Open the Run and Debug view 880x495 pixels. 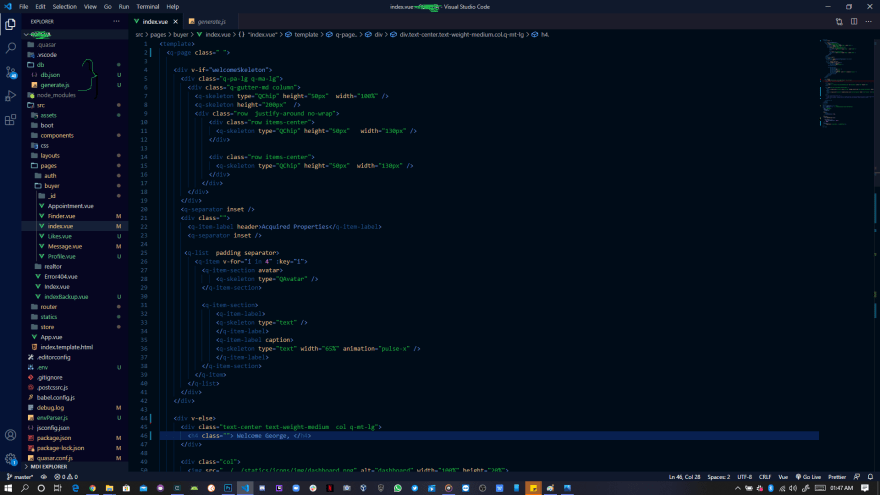click(x=10, y=96)
